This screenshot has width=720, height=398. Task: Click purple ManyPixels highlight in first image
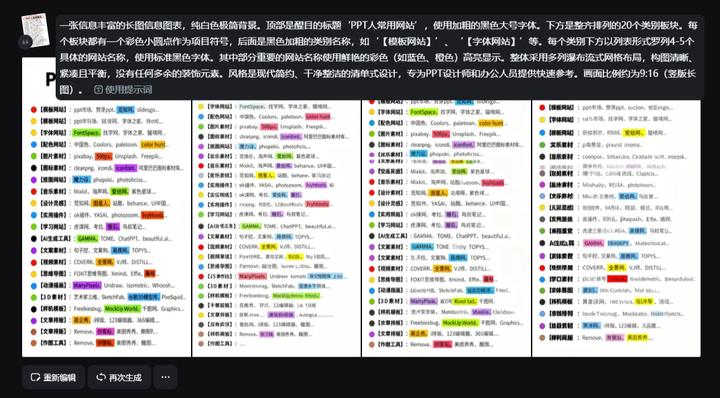[x=87, y=286]
